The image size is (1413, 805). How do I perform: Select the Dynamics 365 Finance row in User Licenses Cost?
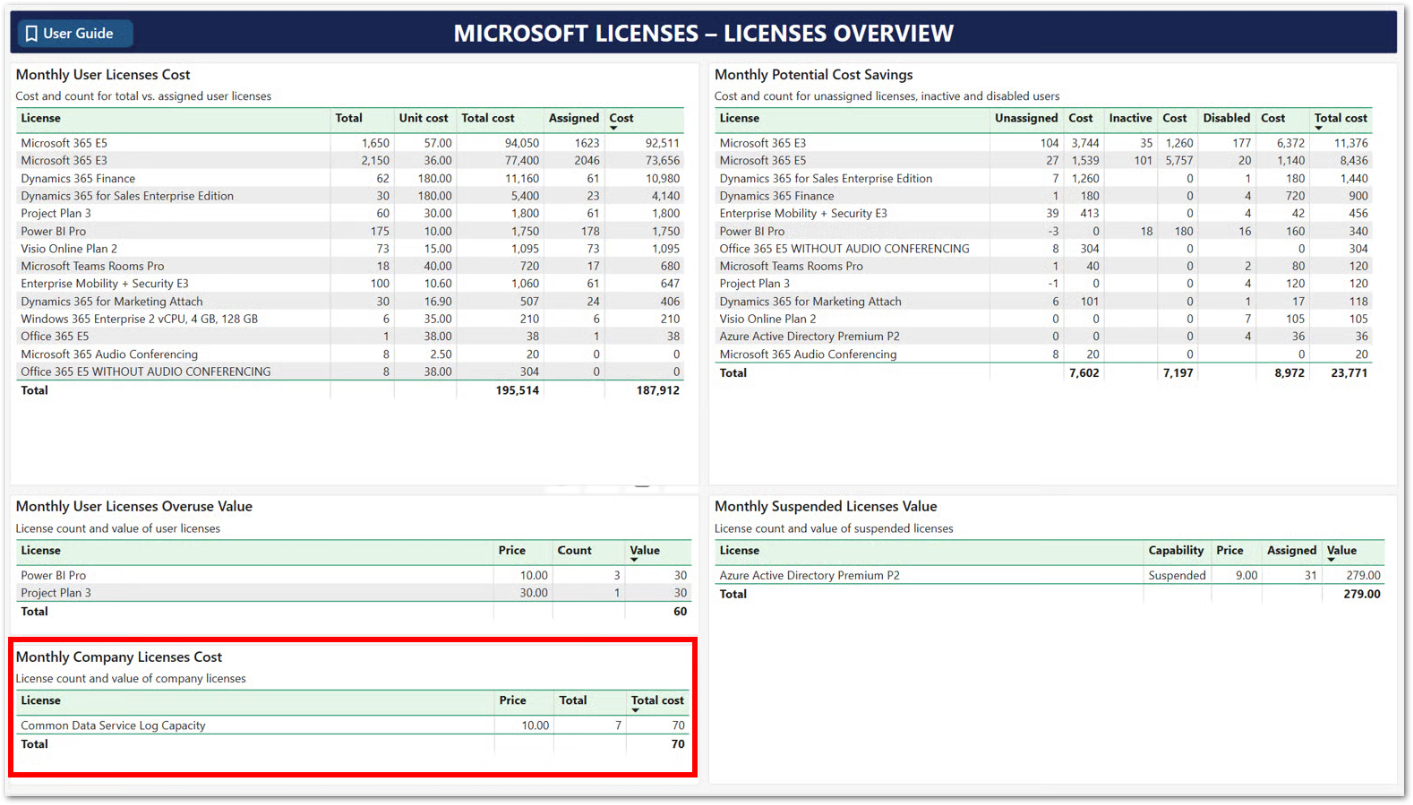(78, 178)
